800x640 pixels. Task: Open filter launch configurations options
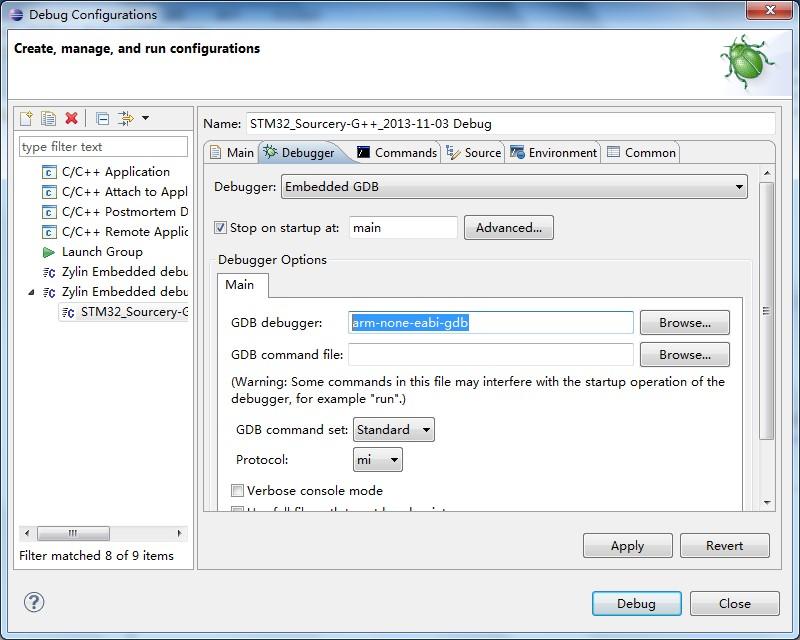coord(124,117)
